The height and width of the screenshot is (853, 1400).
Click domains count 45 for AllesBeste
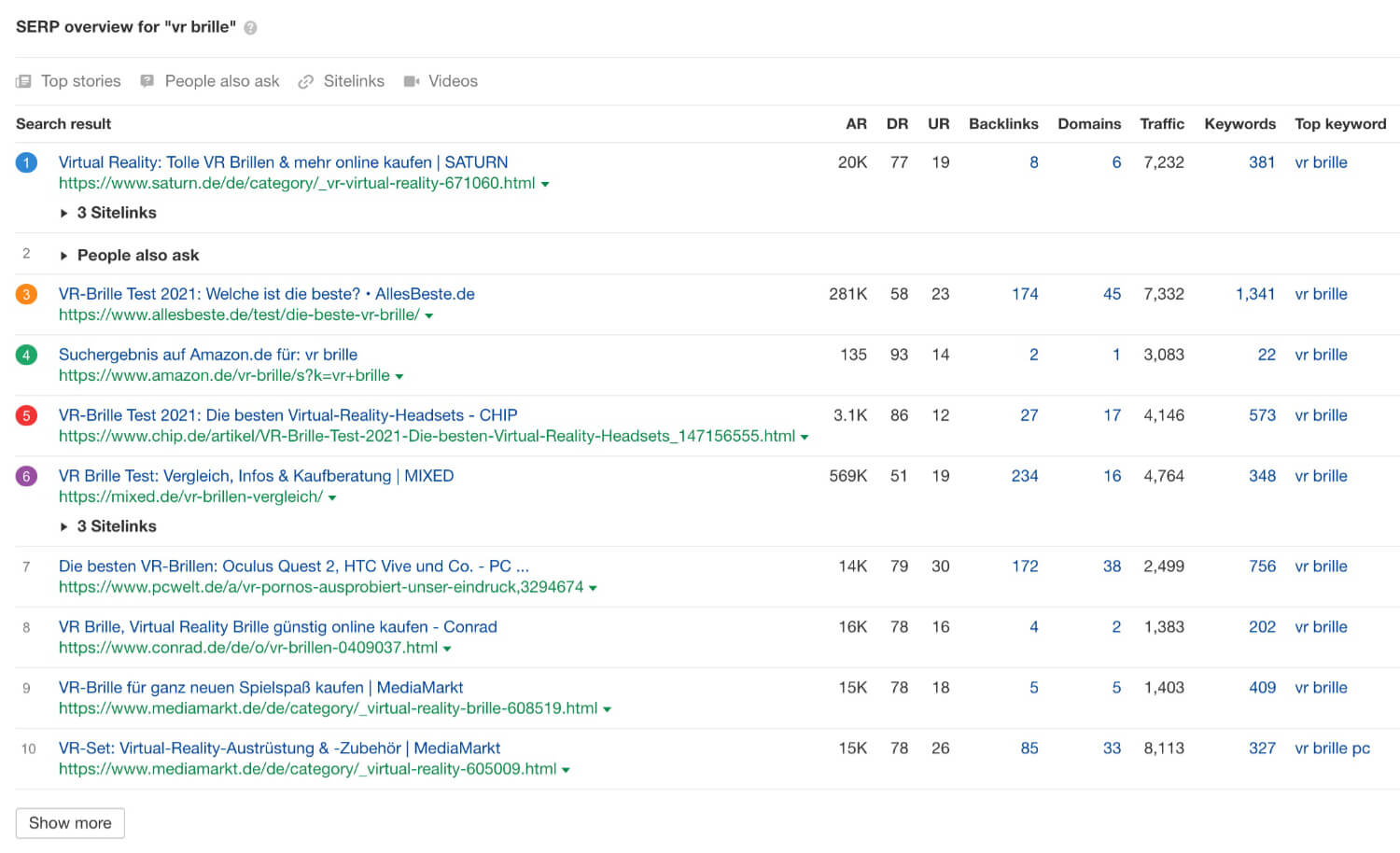[x=1112, y=294]
